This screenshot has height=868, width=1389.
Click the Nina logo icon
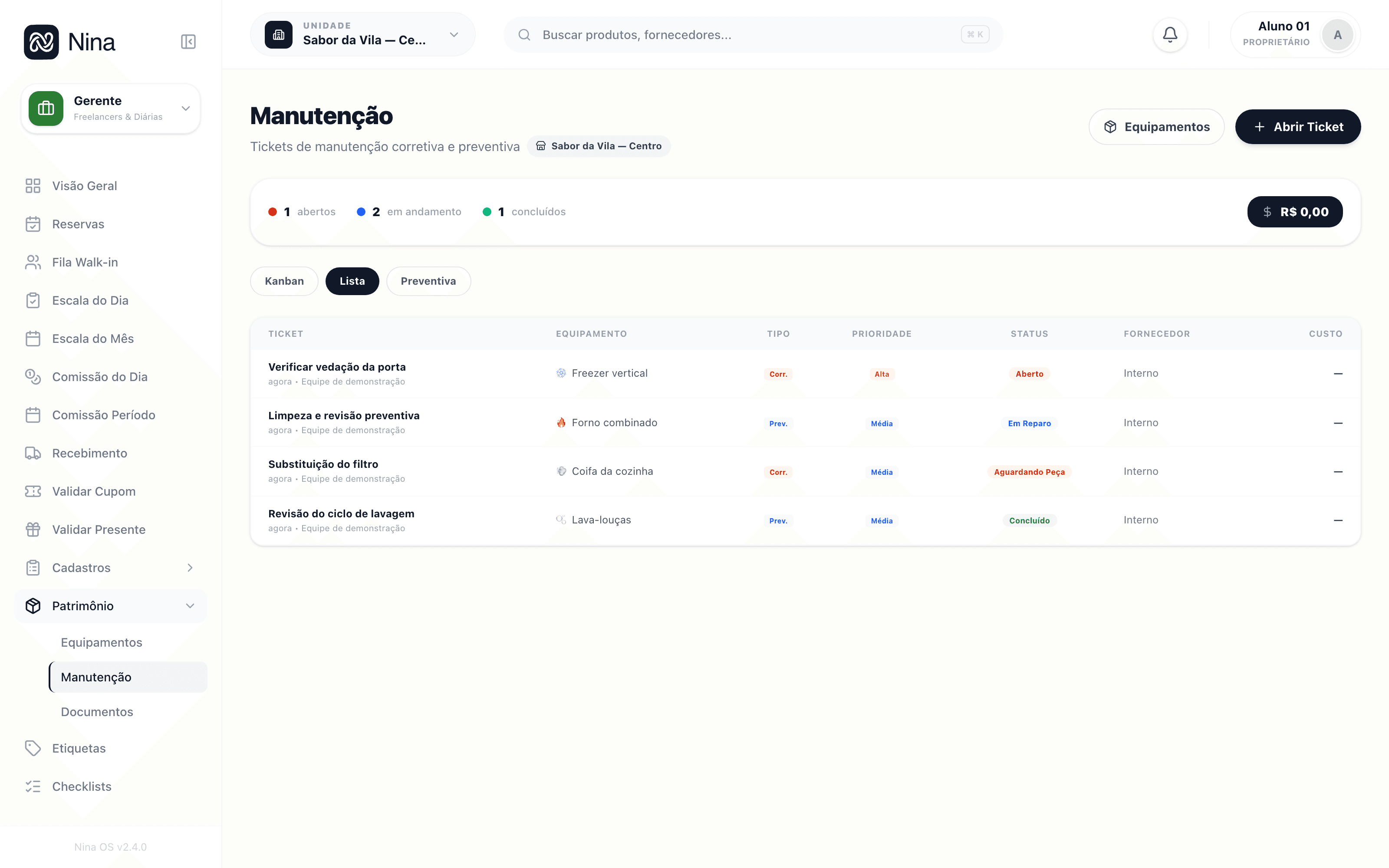click(x=41, y=42)
